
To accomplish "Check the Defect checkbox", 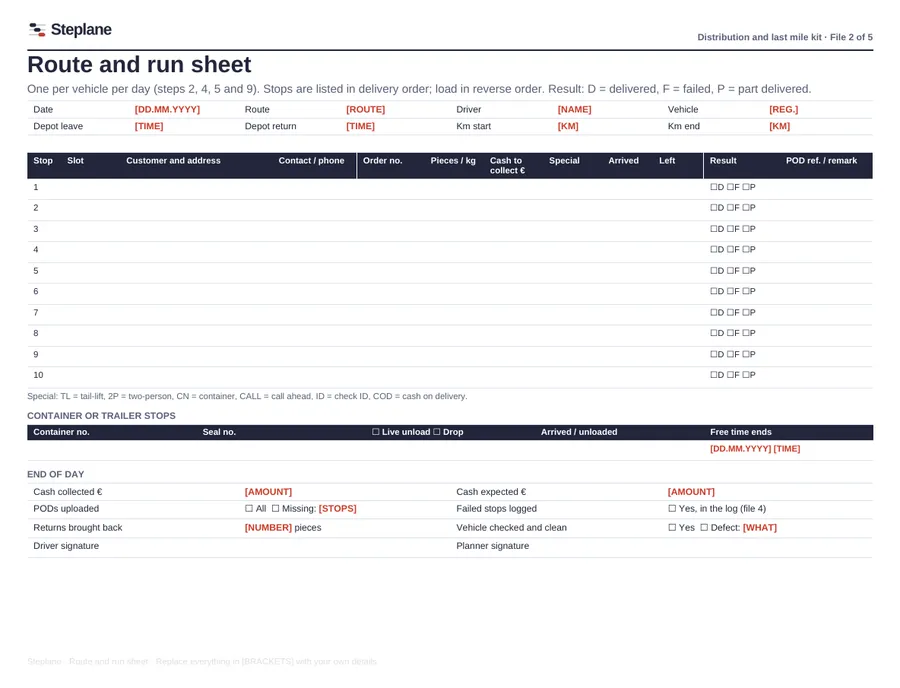I will tap(704, 527).
